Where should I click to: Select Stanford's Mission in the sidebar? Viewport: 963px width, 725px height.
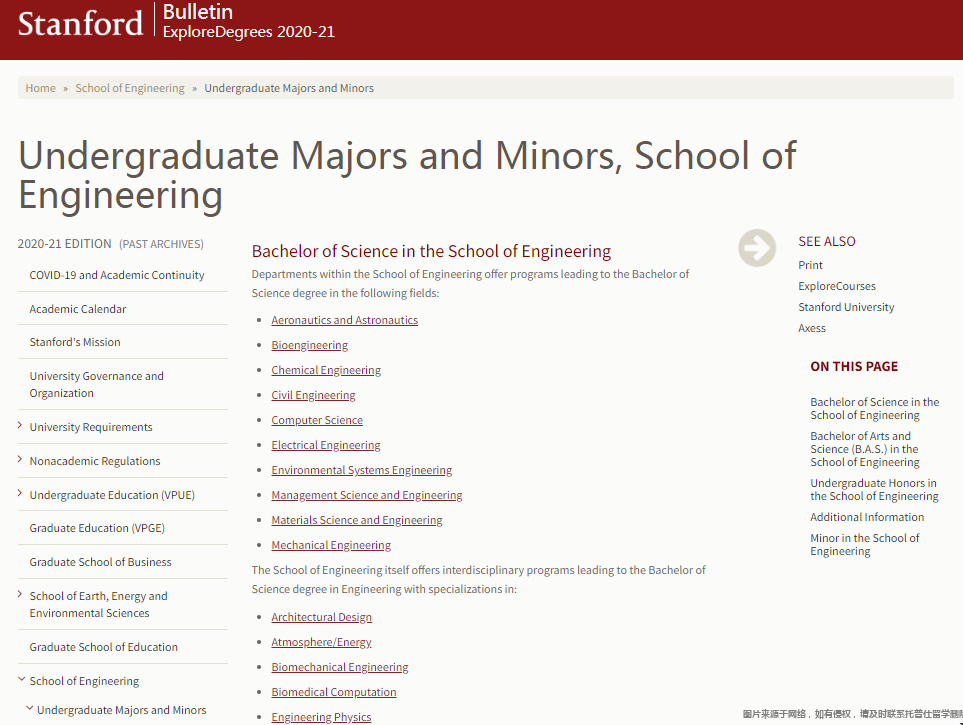coord(75,342)
